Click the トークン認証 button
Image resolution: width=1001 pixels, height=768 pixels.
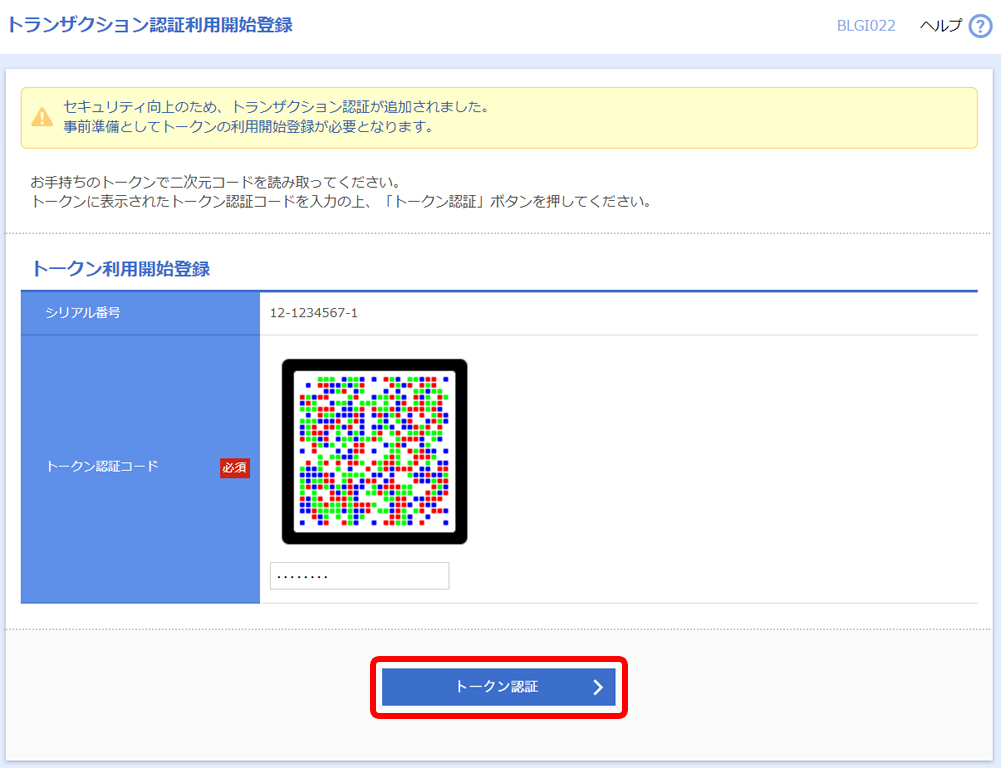click(x=499, y=687)
